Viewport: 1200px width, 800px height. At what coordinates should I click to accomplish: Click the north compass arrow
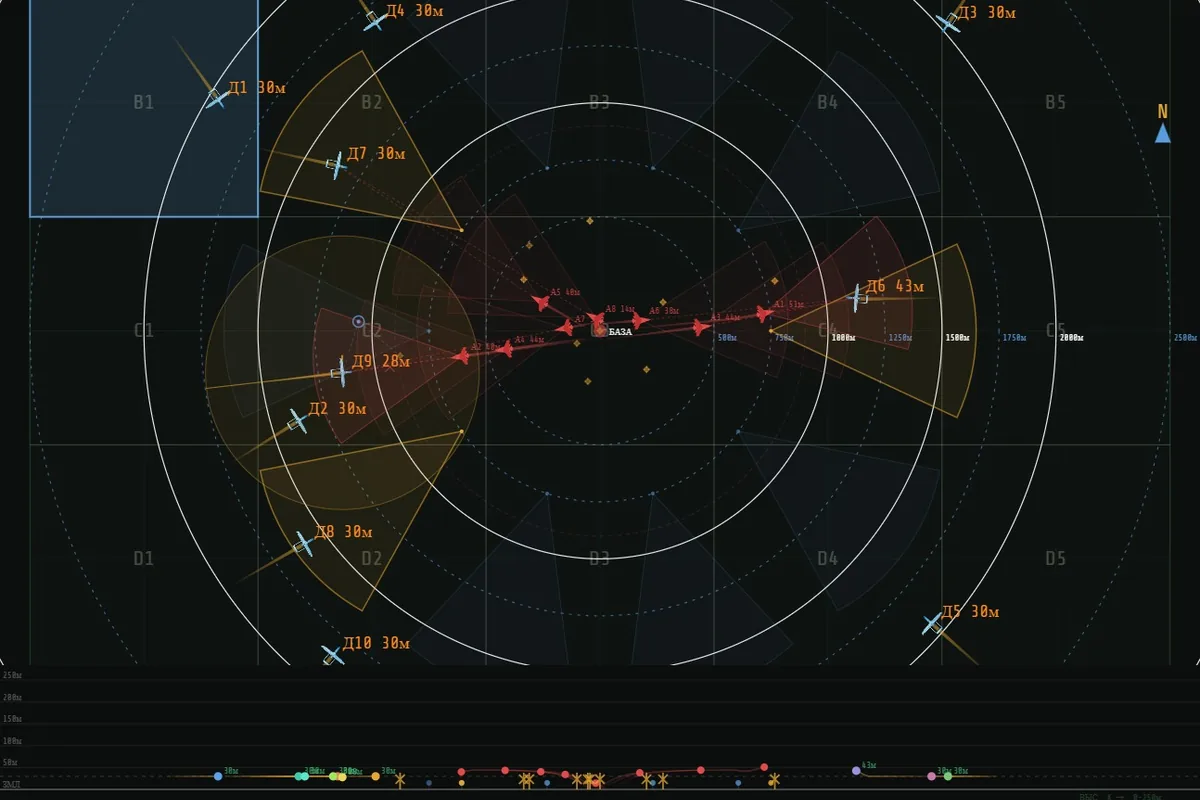(x=1163, y=133)
